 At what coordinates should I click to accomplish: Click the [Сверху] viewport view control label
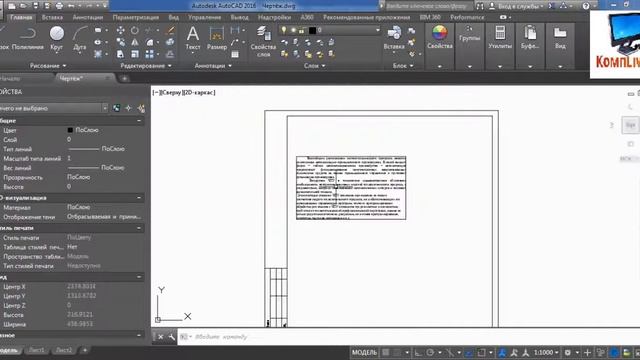[x=170, y=93]
